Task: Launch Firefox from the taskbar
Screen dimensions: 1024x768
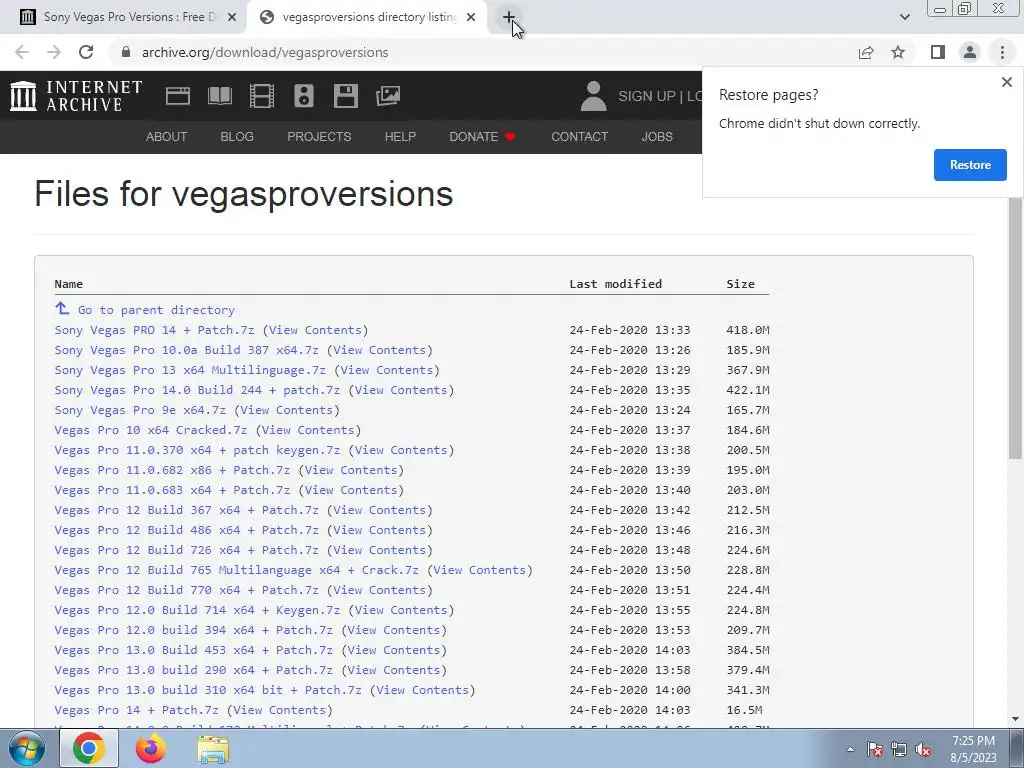Action: click(151, 748)
